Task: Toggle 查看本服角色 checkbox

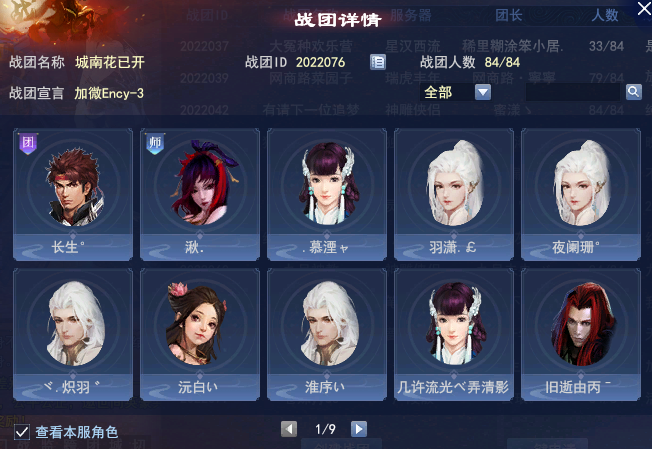Action: pos(22,432)
